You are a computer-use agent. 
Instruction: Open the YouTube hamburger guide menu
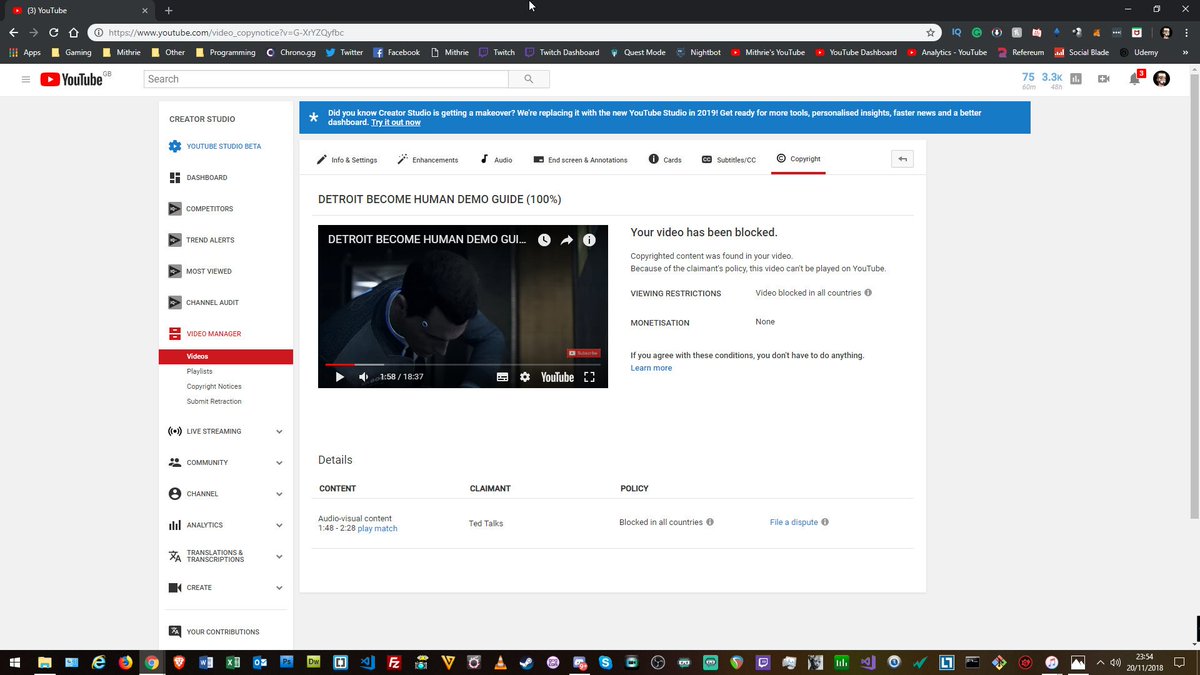click(25, 79)
